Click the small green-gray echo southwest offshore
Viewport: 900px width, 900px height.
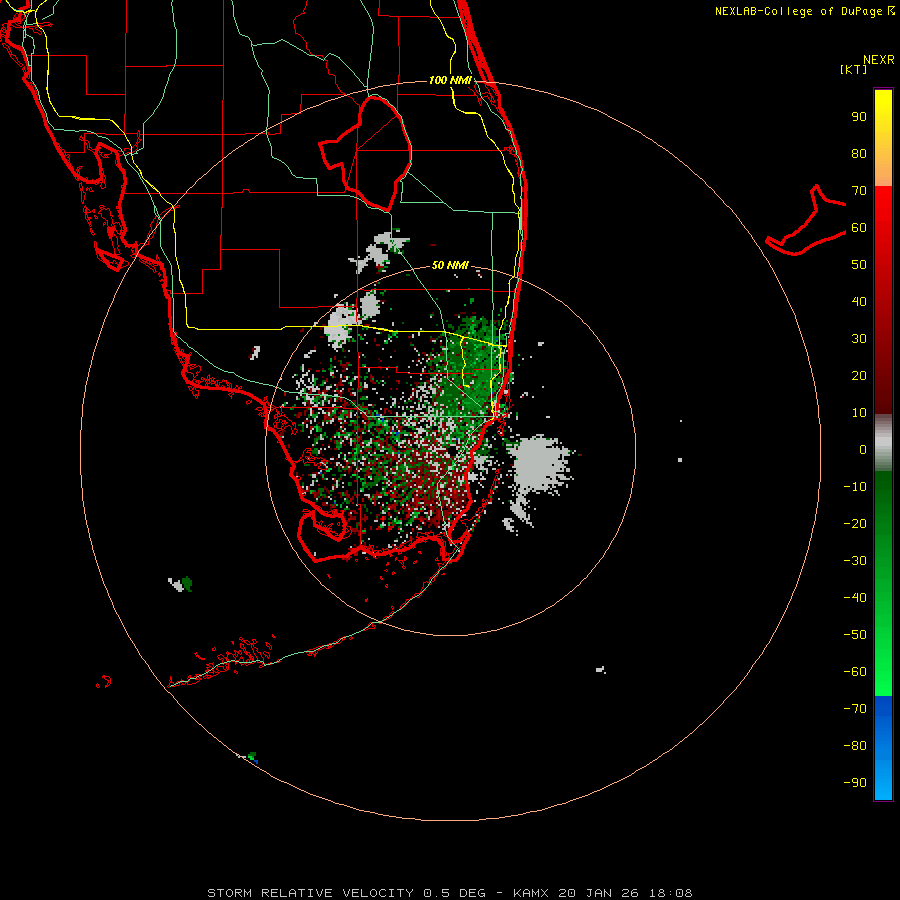(181, 584)
